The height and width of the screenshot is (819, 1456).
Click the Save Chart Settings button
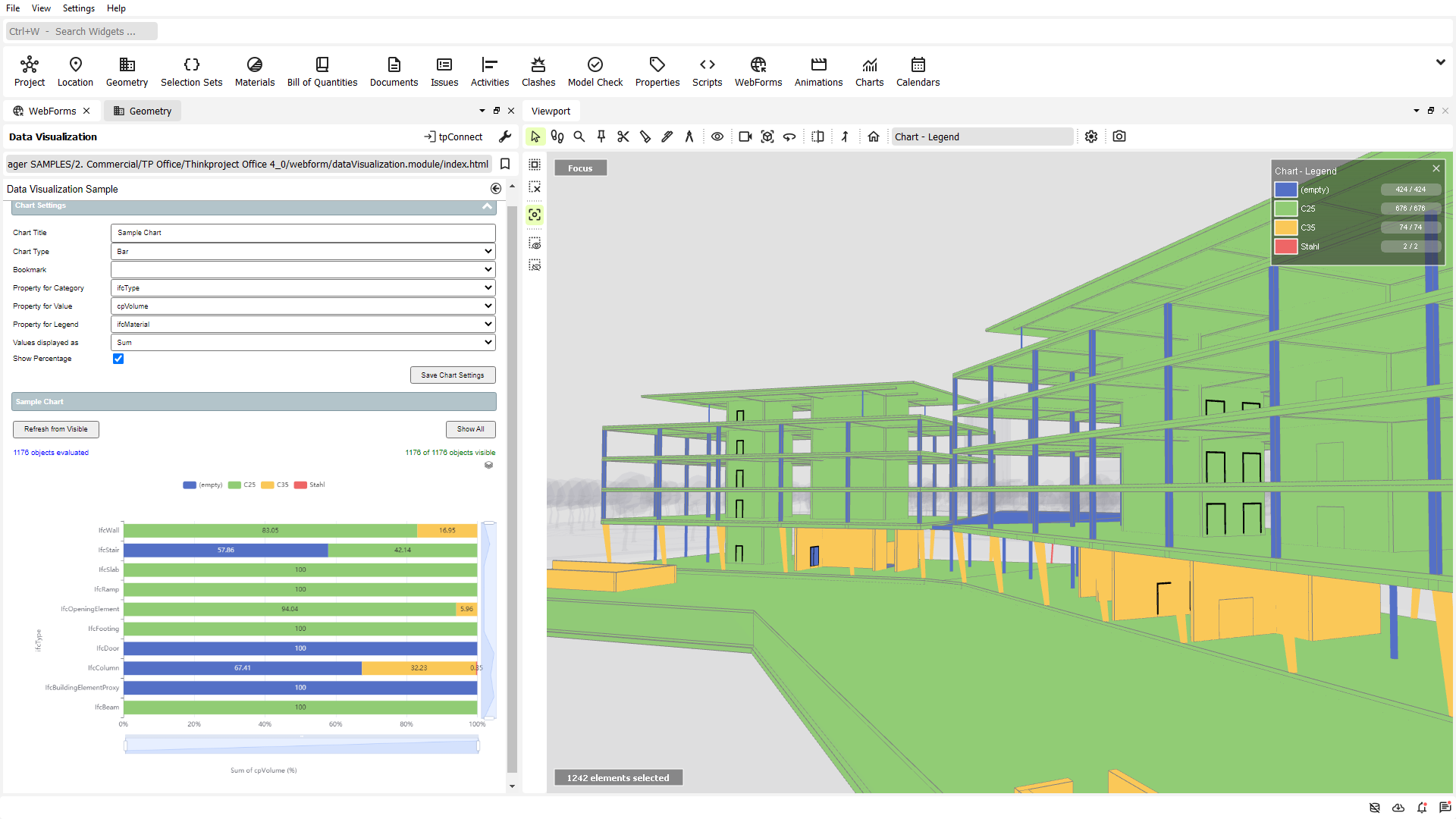click(x=453, y=375)
